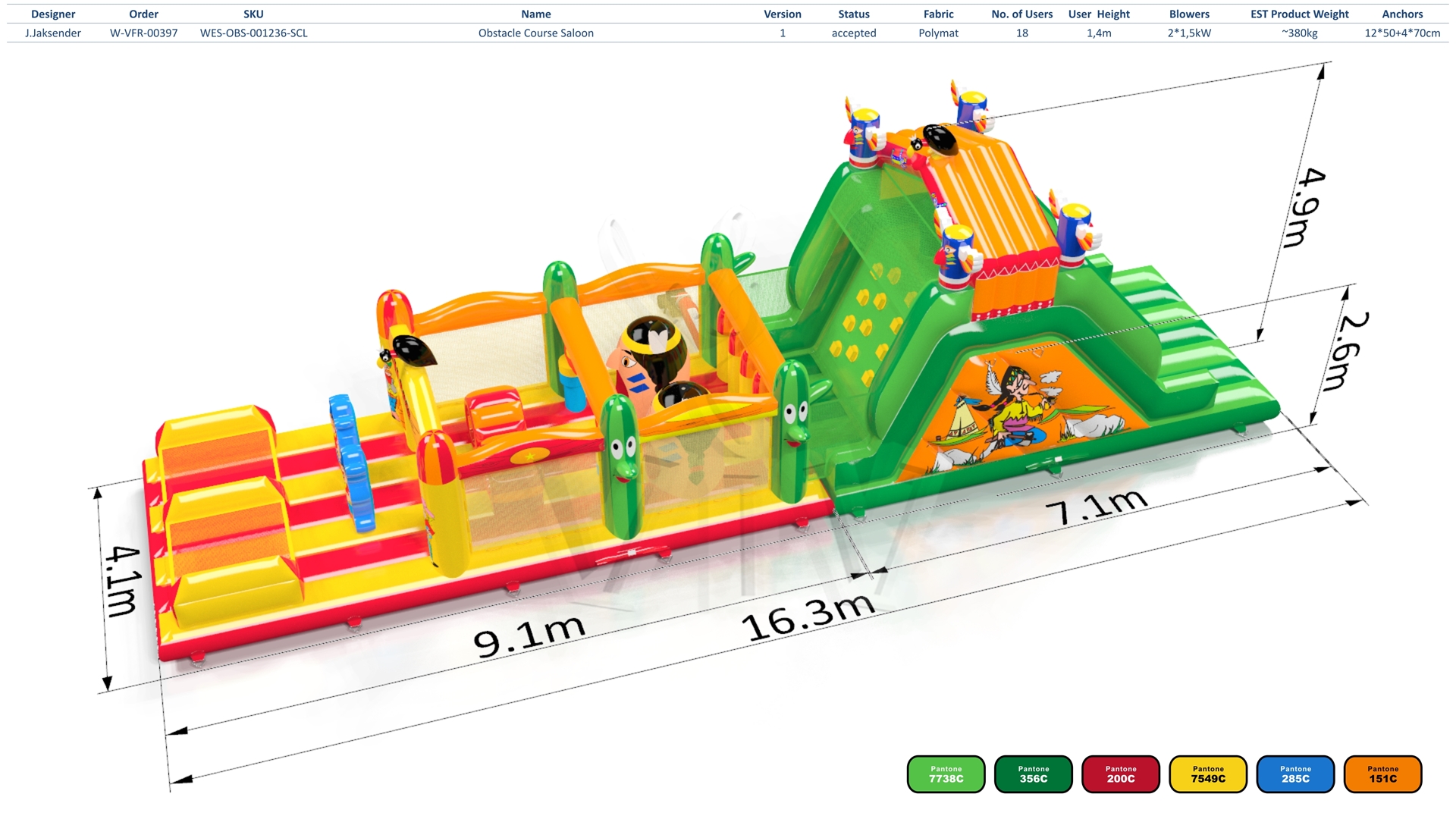Click the status value accepted
This screenshot has width=1456, height=819.
854,33
